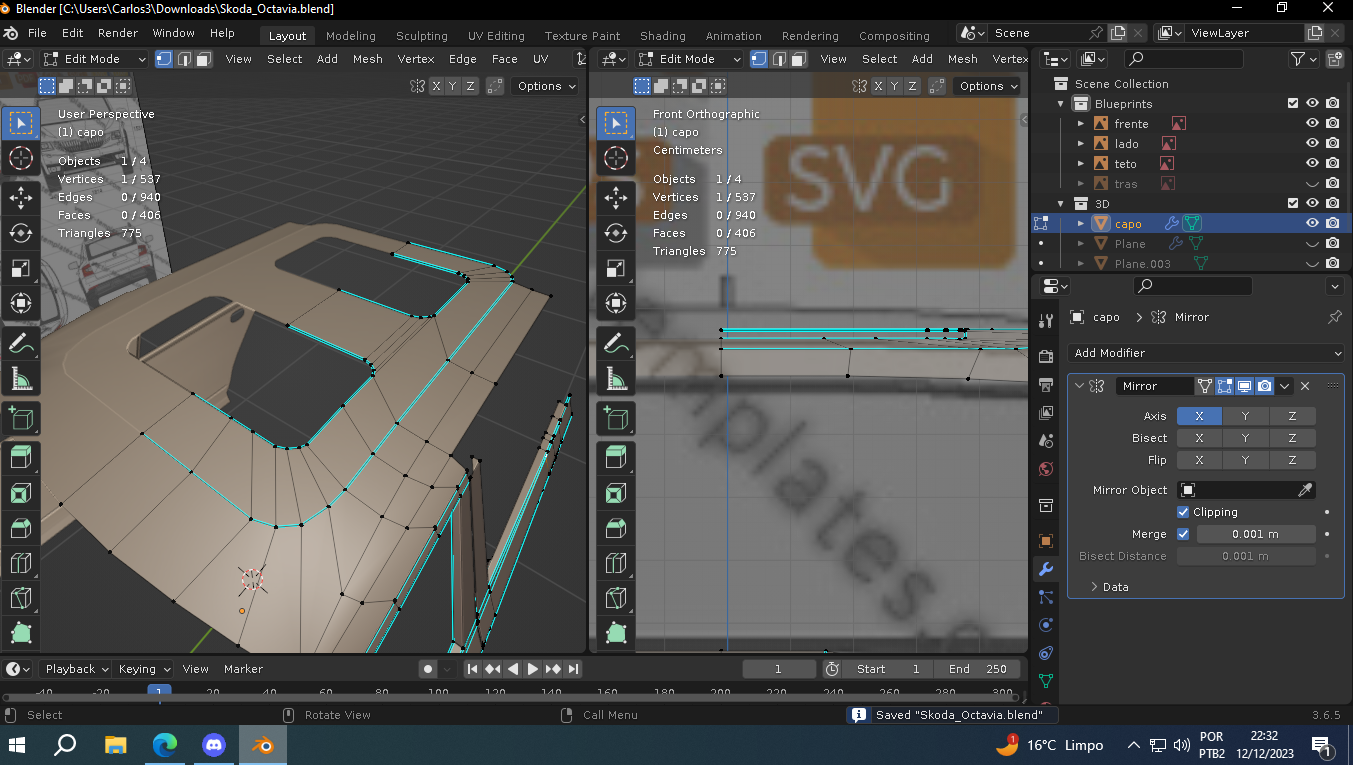Viewport: 1353px width, 765px height.
Task: Click the Merge distance 0.001 m field
Action: tap(1256, 534)
